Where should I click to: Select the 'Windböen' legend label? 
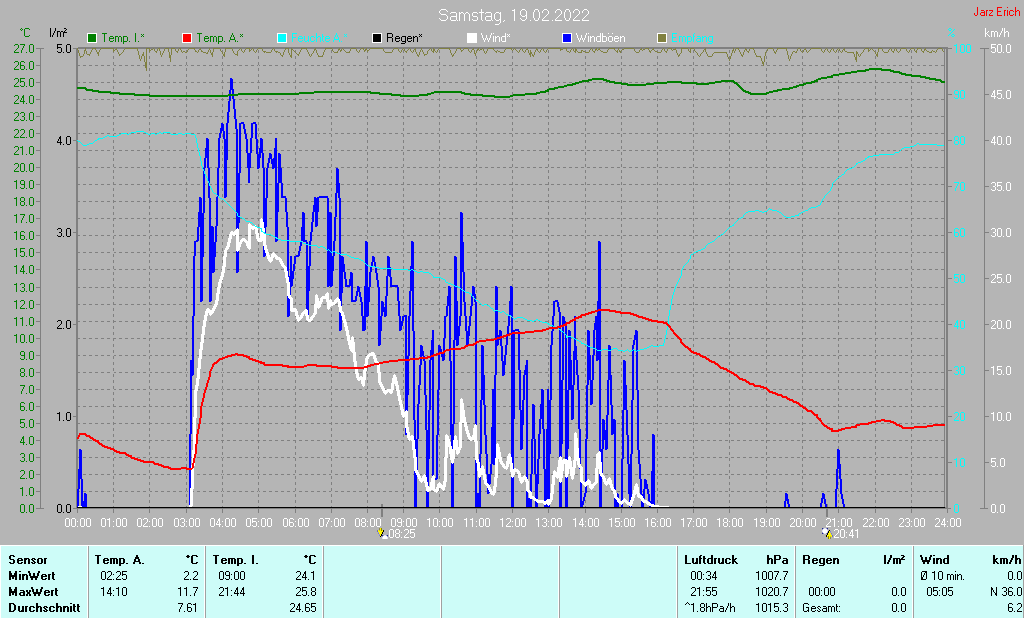pos(600,38)
